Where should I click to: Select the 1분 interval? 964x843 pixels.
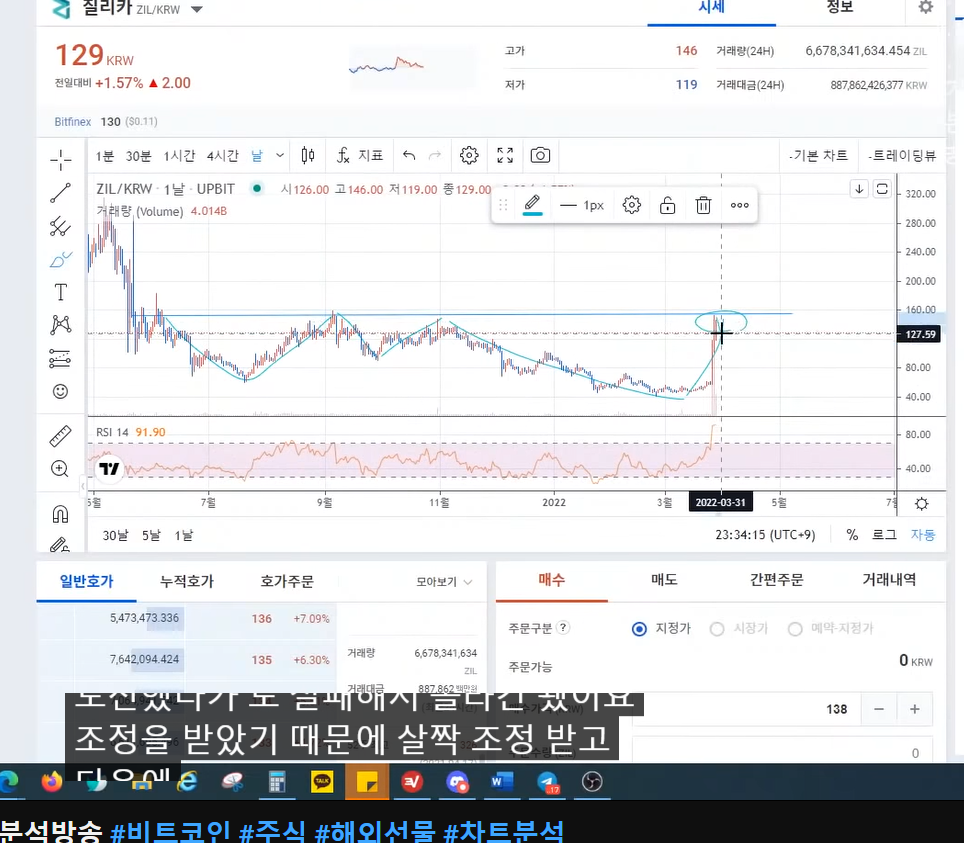[x=105, y=156]
